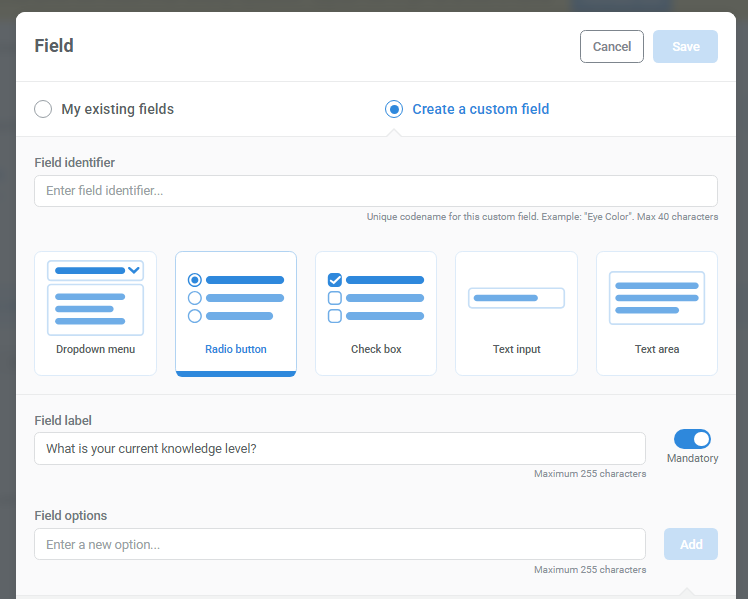Click the 'Create a custom field' tab label
The height and width of the screenshot is (599, 748).
(480, 109)
